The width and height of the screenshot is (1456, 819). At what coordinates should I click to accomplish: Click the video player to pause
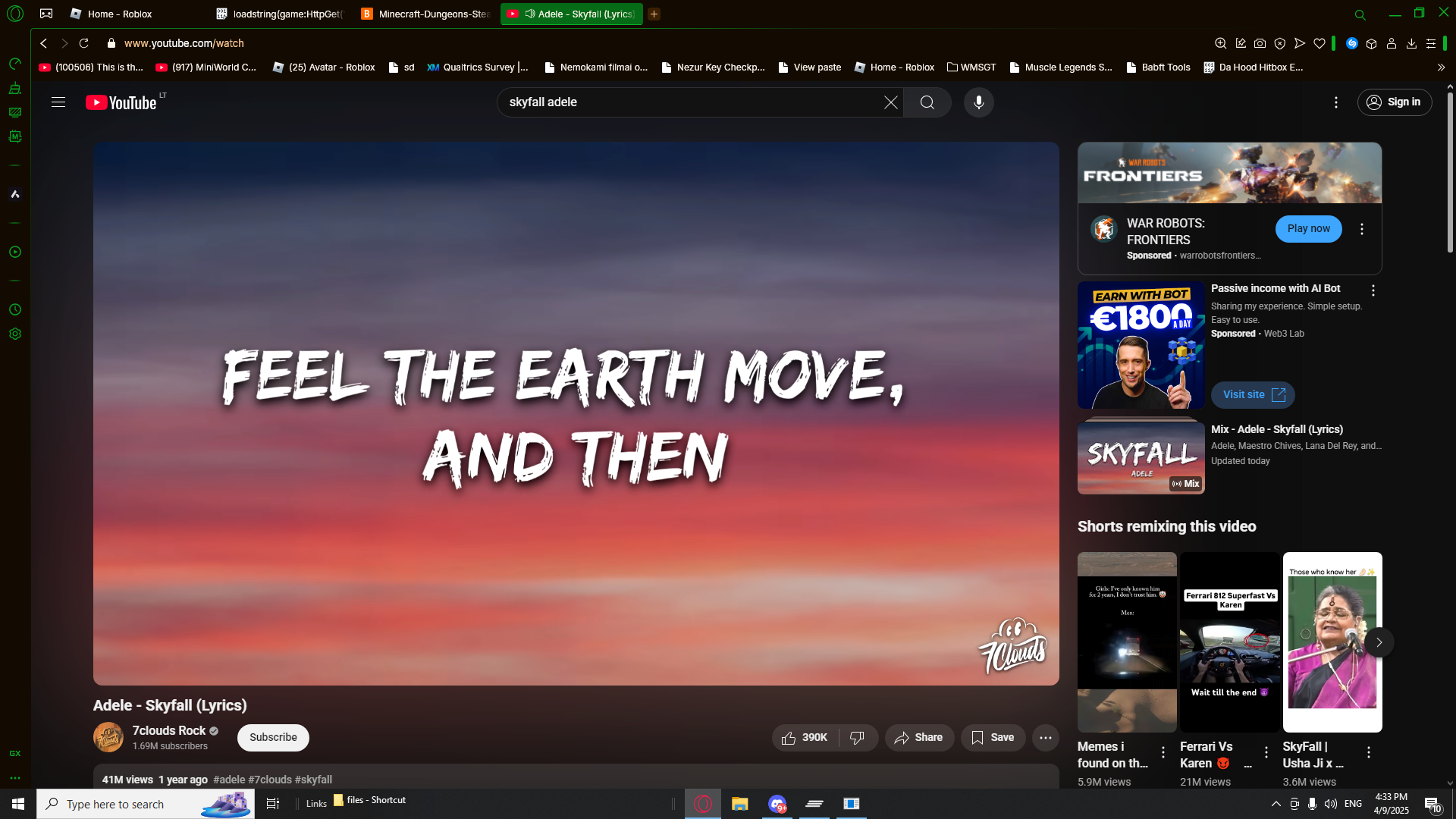576,414
